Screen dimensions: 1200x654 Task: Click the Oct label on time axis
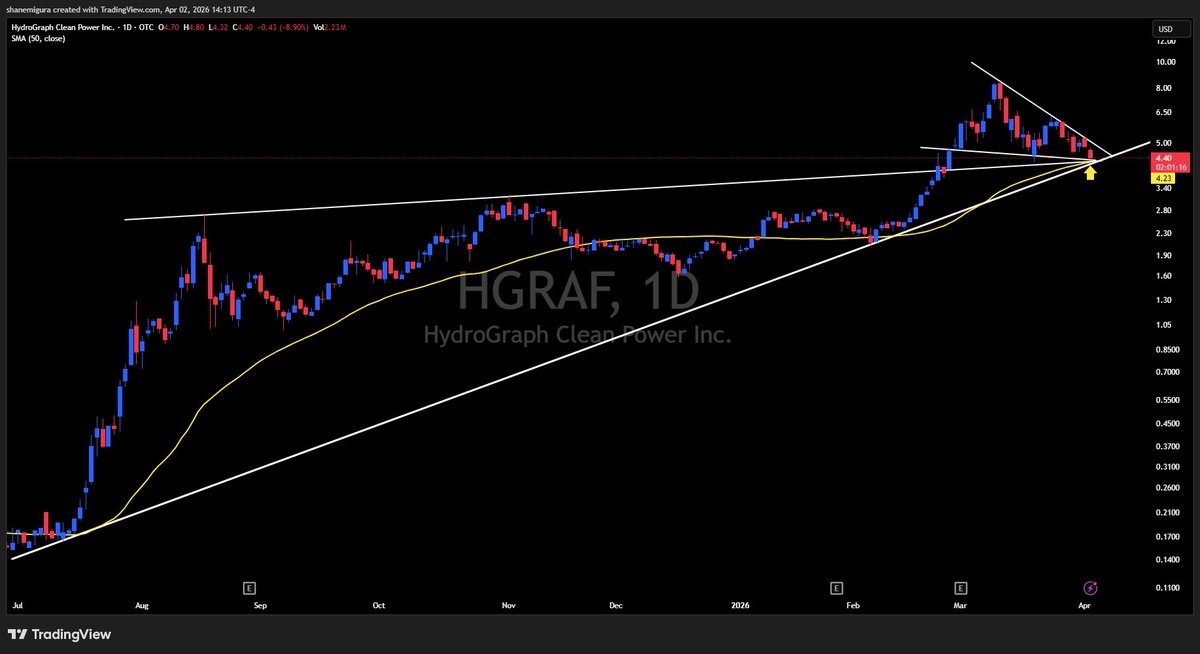pyautogui.click(x=378, y=606)
